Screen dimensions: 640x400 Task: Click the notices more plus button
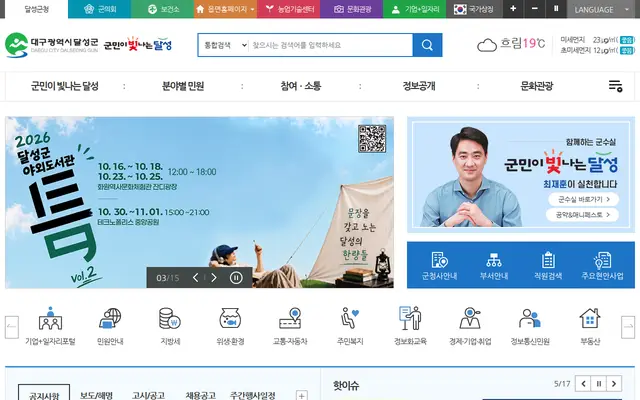pos(302,395)
